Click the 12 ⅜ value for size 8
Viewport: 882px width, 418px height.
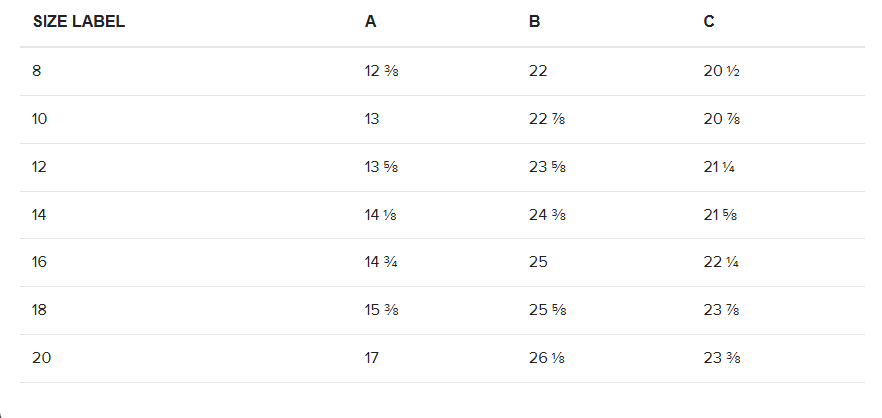point(381,71)
